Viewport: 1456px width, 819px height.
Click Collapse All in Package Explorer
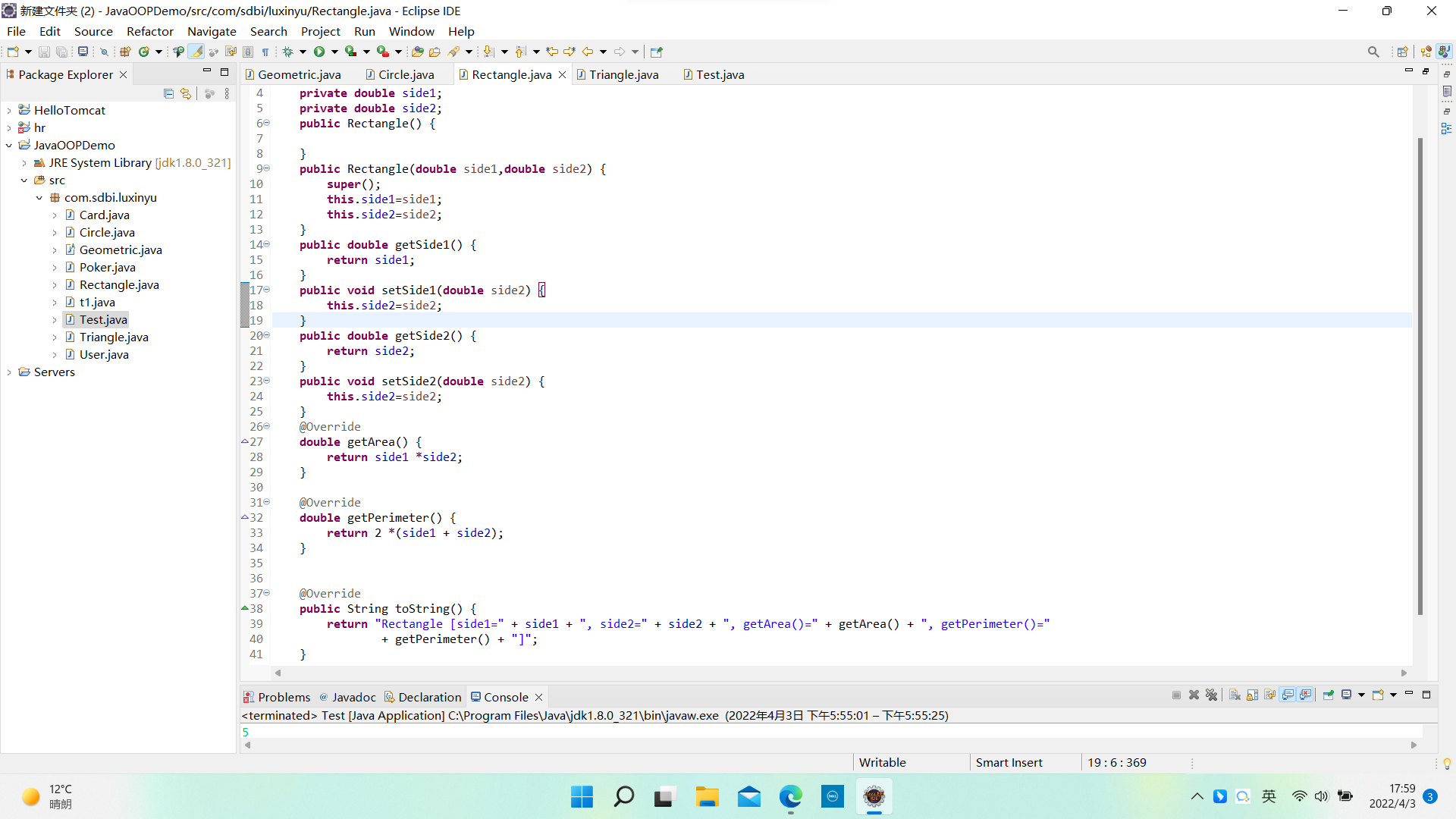click(x=168, y=93)
